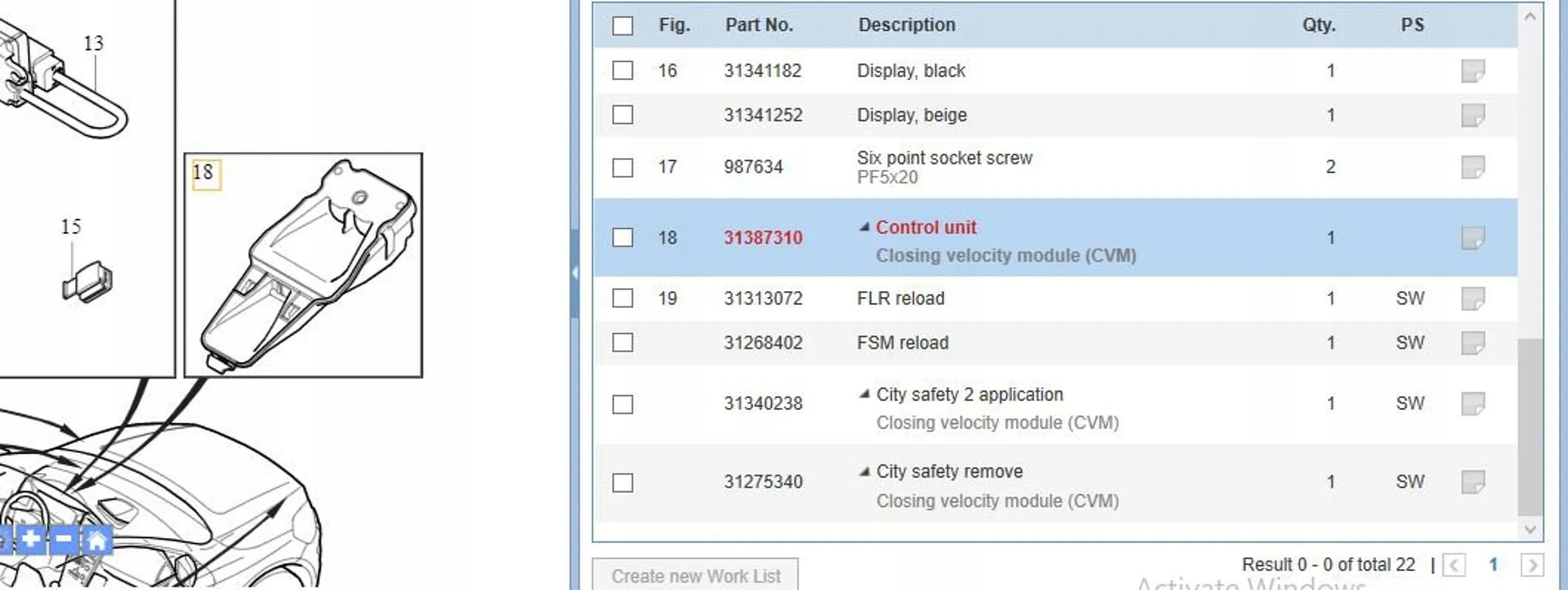The height and width of the screenshot is (590, 1568).
Task: Click Fig. number 16 cell
Action: (667, 71)
